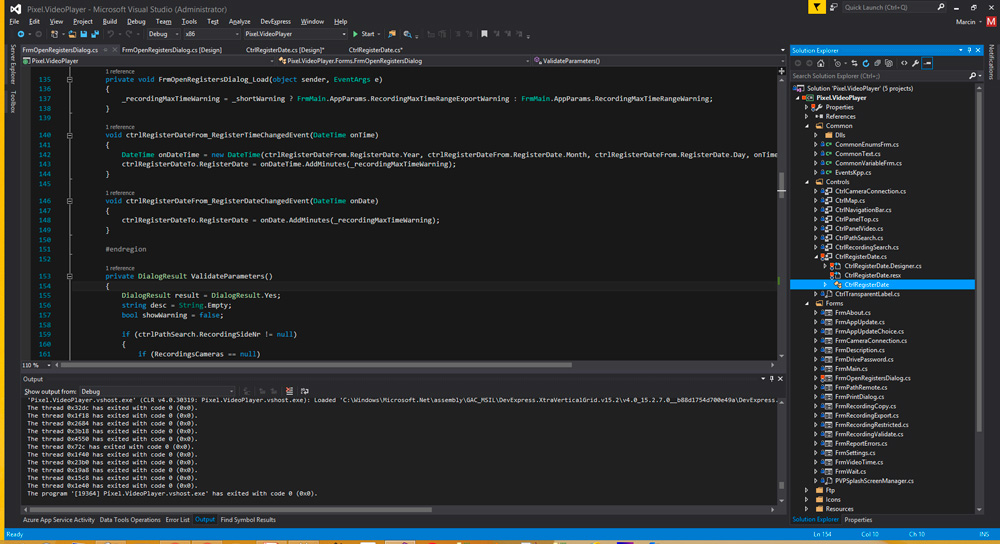Auto-hide Solution Explorer with the pin icon
This screenshot has height=544, width=1000.
pyautogui.click(x=969, y=50)
